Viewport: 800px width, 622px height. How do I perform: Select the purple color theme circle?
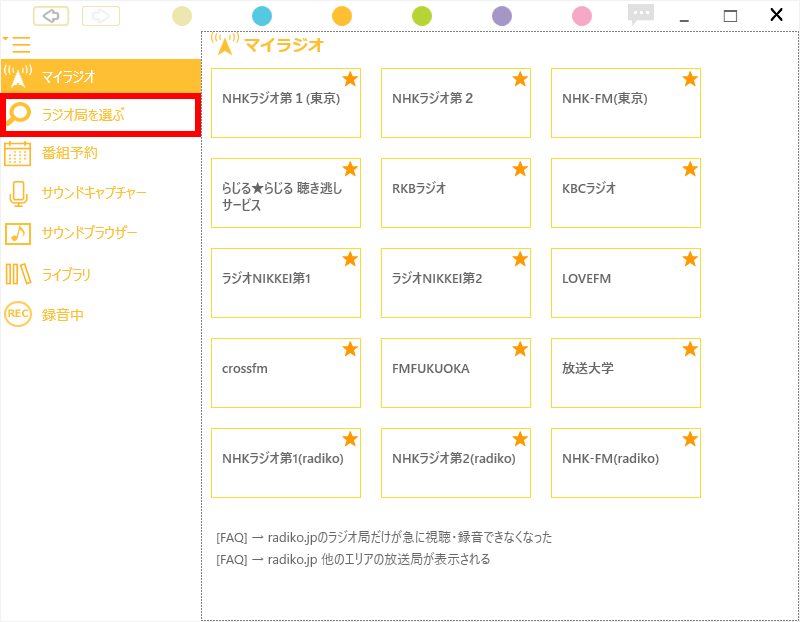502,16
